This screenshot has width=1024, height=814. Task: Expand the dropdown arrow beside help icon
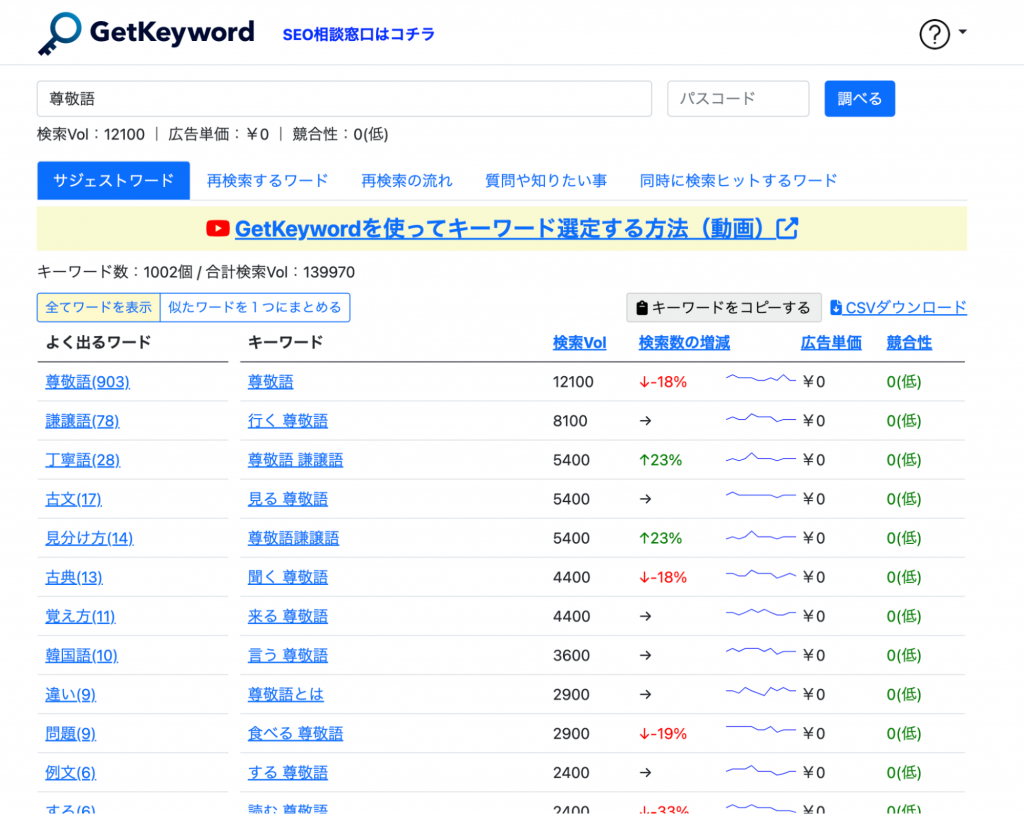point(963,31)
